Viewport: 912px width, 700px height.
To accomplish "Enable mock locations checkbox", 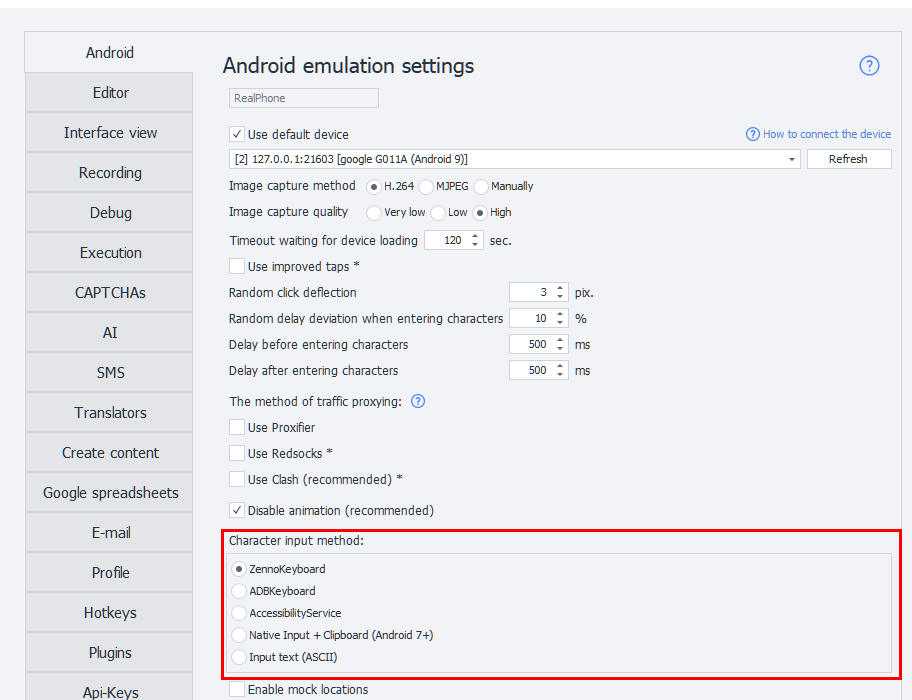I will [237, 690].
